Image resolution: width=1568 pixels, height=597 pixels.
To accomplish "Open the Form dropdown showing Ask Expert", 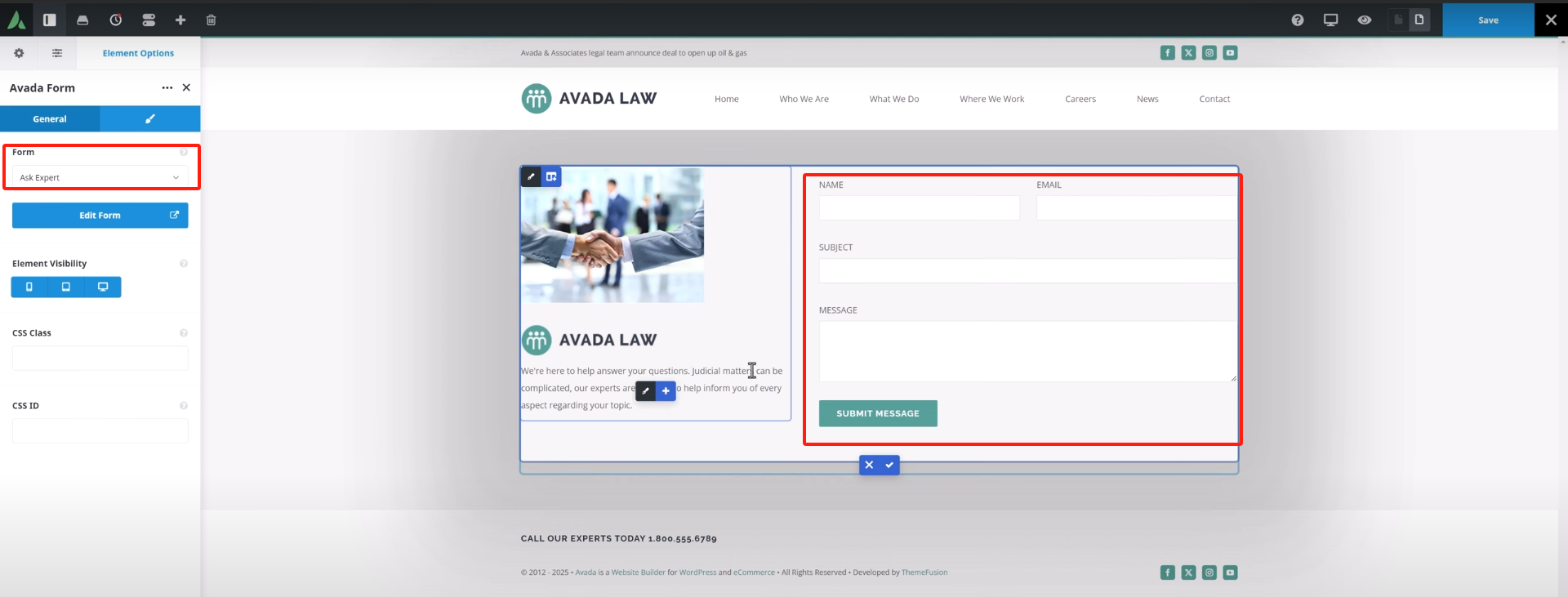I will tap(100, 177).
